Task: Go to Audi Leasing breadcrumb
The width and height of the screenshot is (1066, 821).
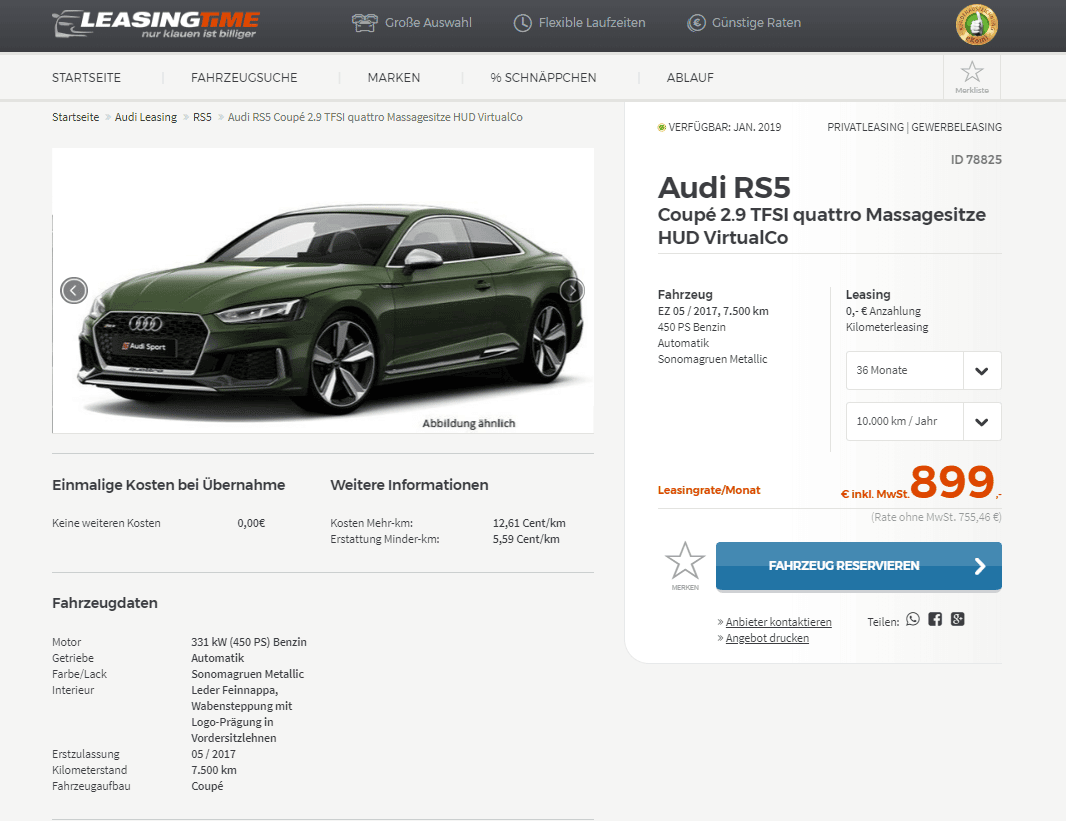Action: (x=145, y=117)
